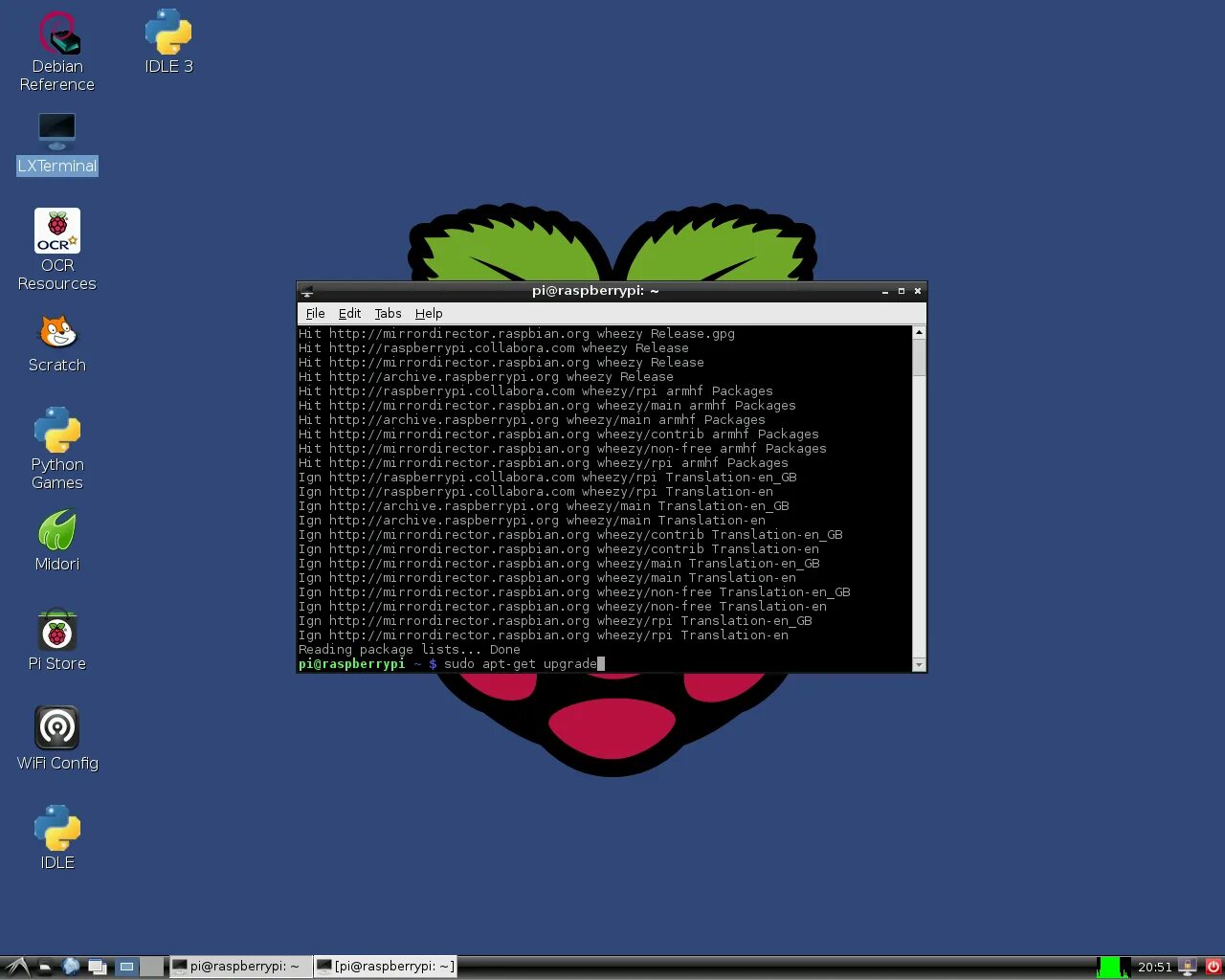Click the 'wheezy/non-free Translation-en_GB' line
Viewport: 1225px width, 980px height.
click(x=574, y=591)
